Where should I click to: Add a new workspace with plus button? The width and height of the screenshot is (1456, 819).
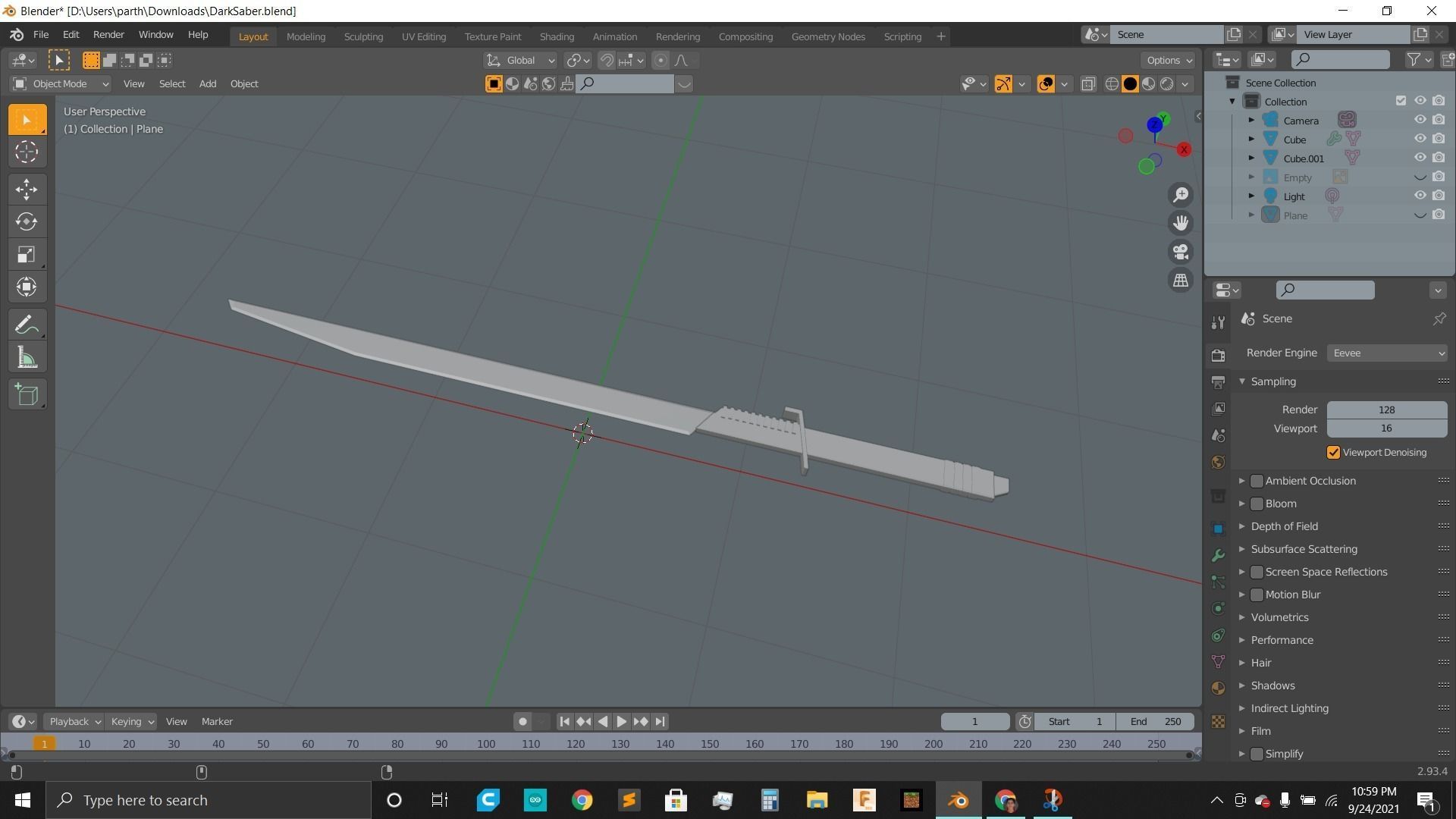click(x=940, y=36)
